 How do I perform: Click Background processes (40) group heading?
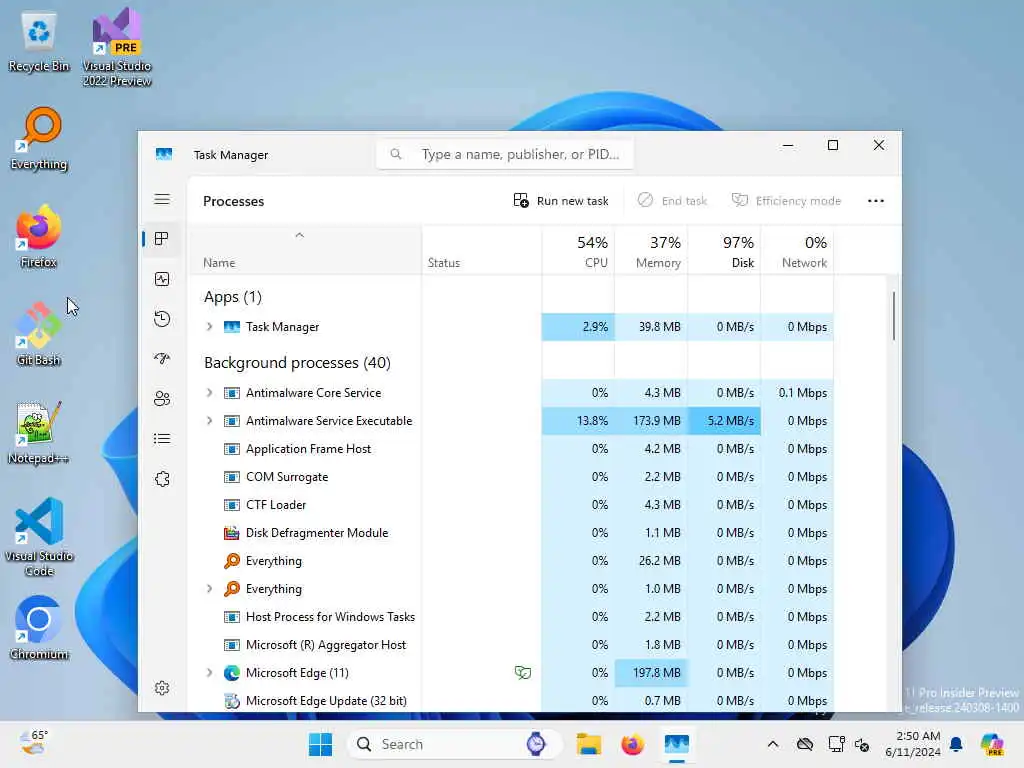click(x=297, y=363)
